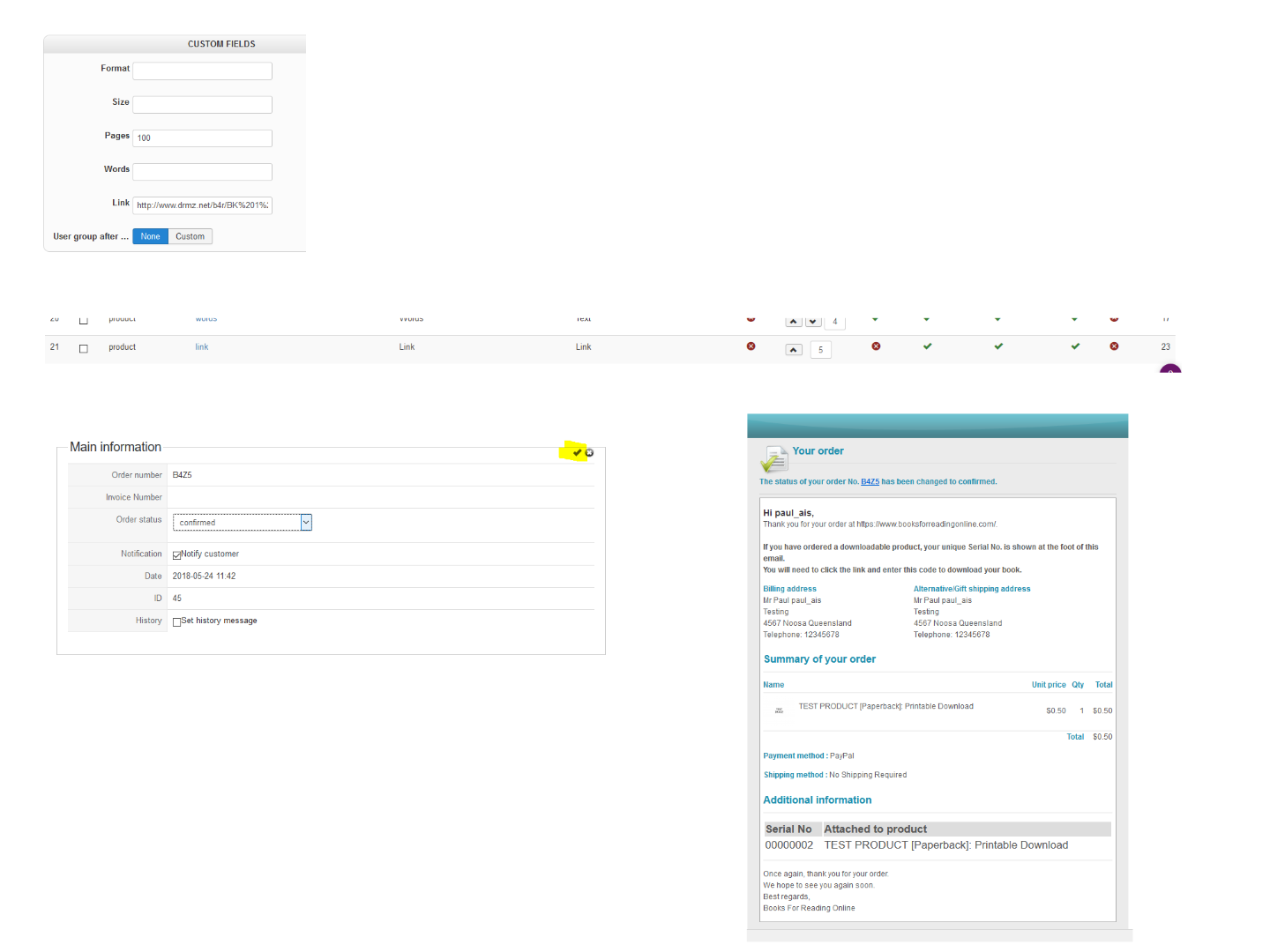Select the checkbox for row 21
Image resolution: width=1270 pixels, height=952 pixels.
pyautogui.click(x=84, y=348)
